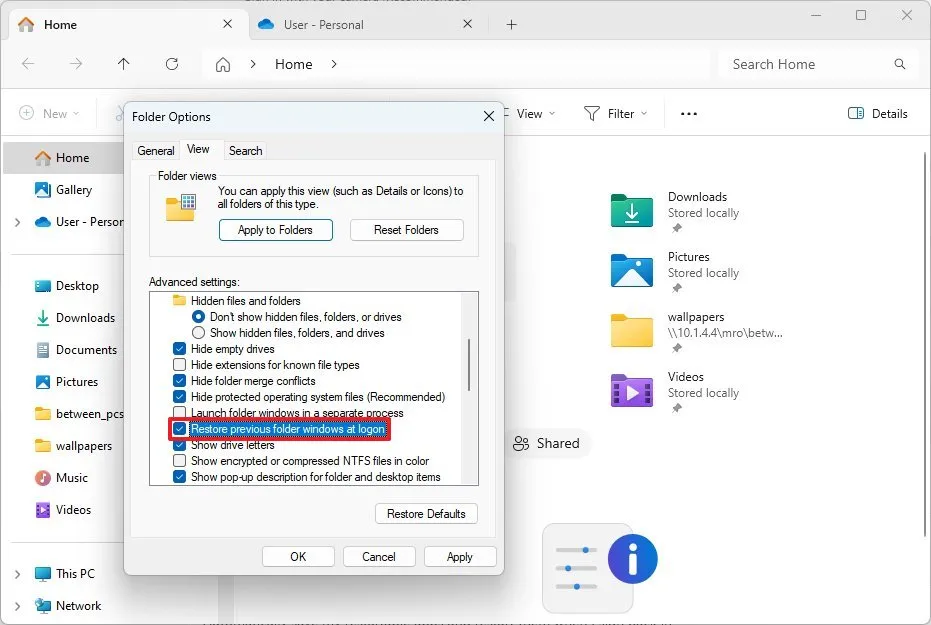Open User - Personal OneDrive in sidebar
This screenshot has width=931, height=625.
80,222
